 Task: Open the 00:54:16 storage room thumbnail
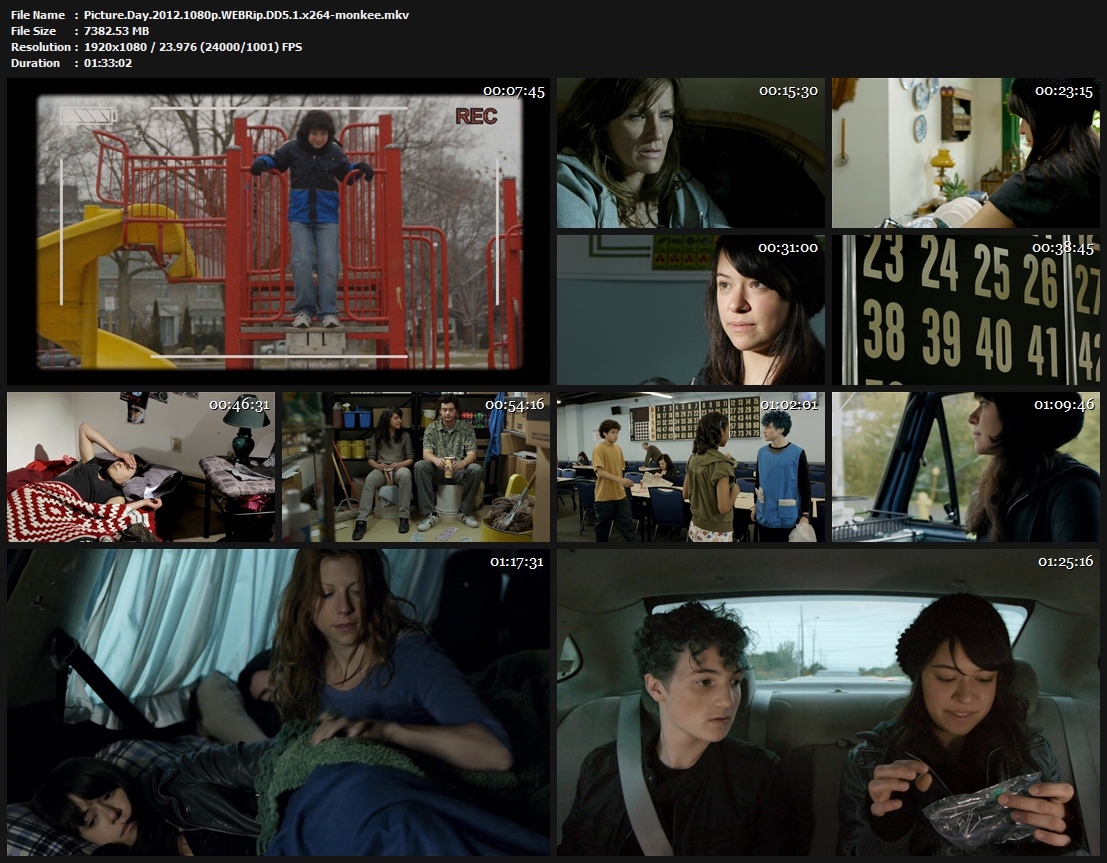point(415,467)
